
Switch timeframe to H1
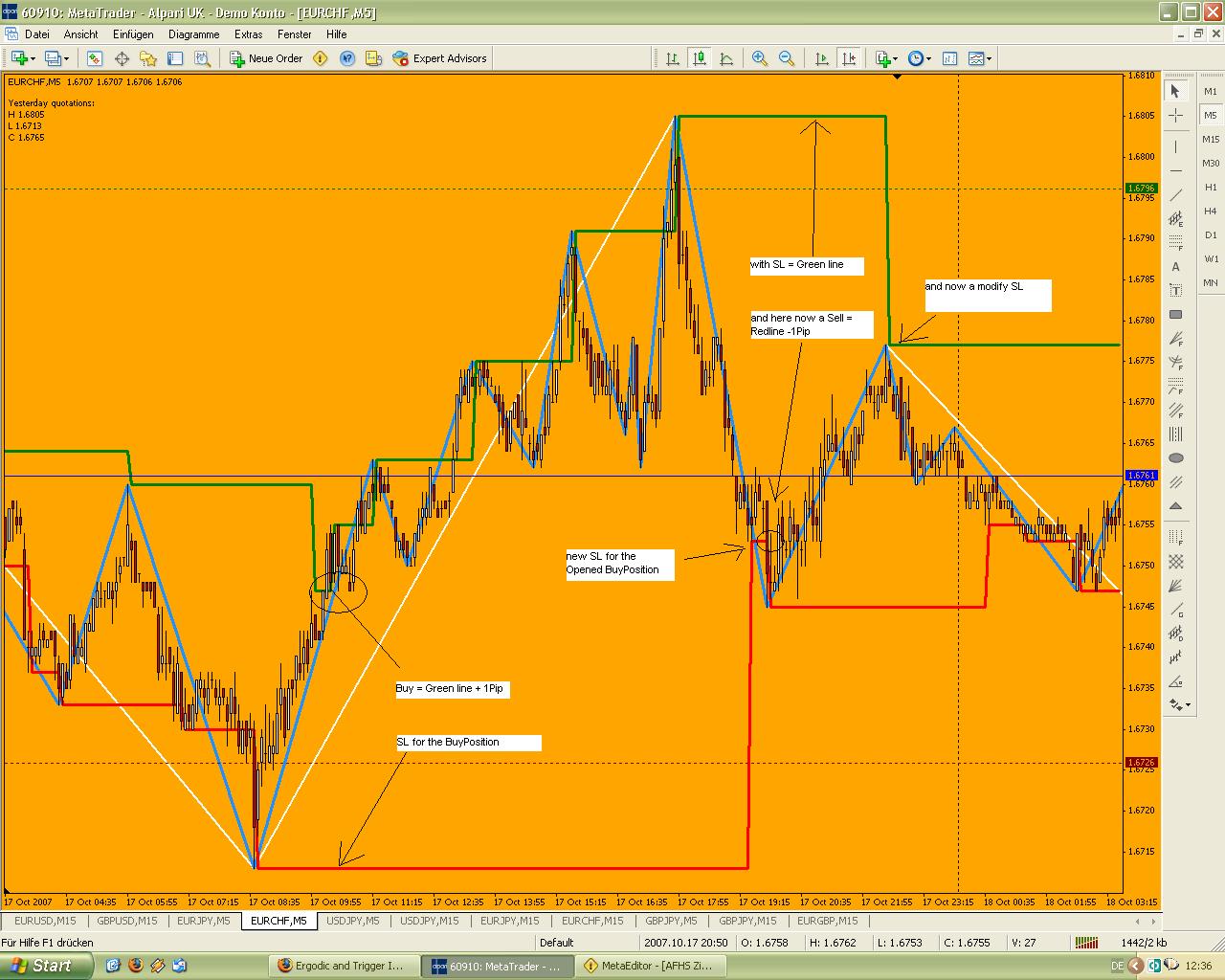pos(1211,187)
